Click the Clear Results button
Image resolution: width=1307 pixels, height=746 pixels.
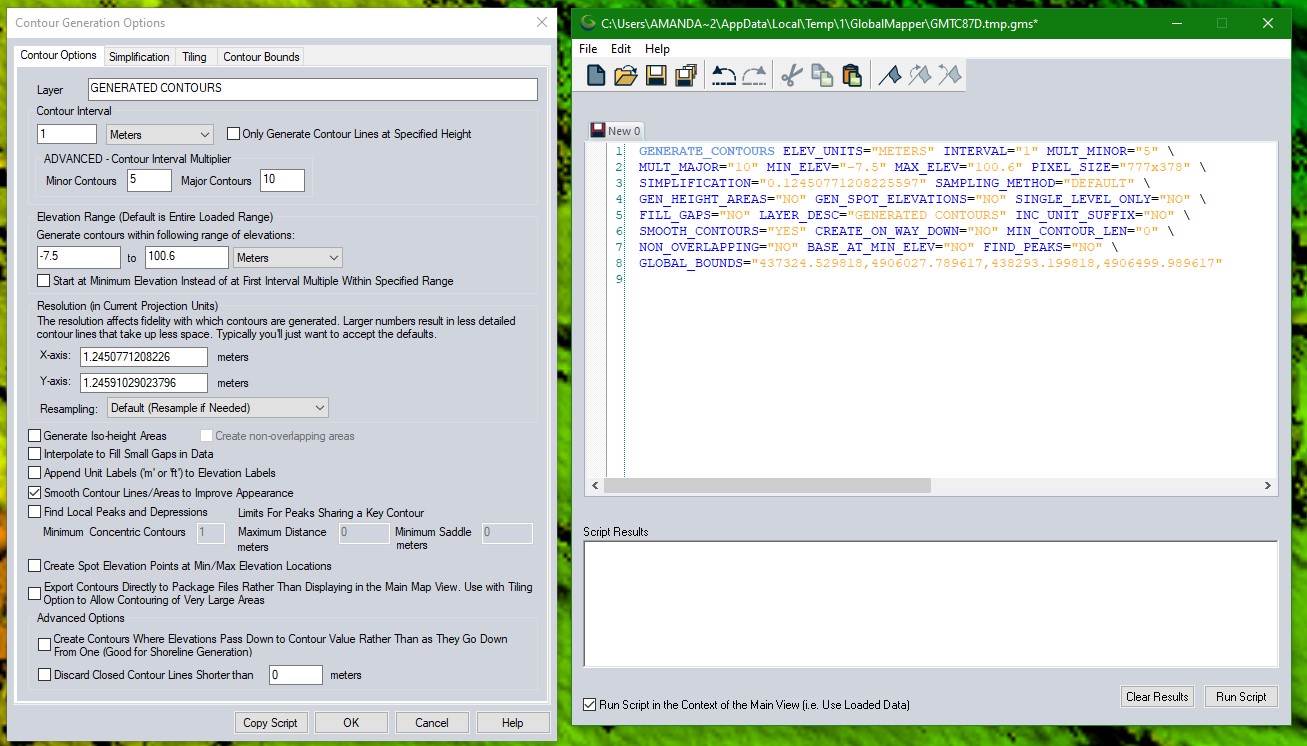point(1157,697)
